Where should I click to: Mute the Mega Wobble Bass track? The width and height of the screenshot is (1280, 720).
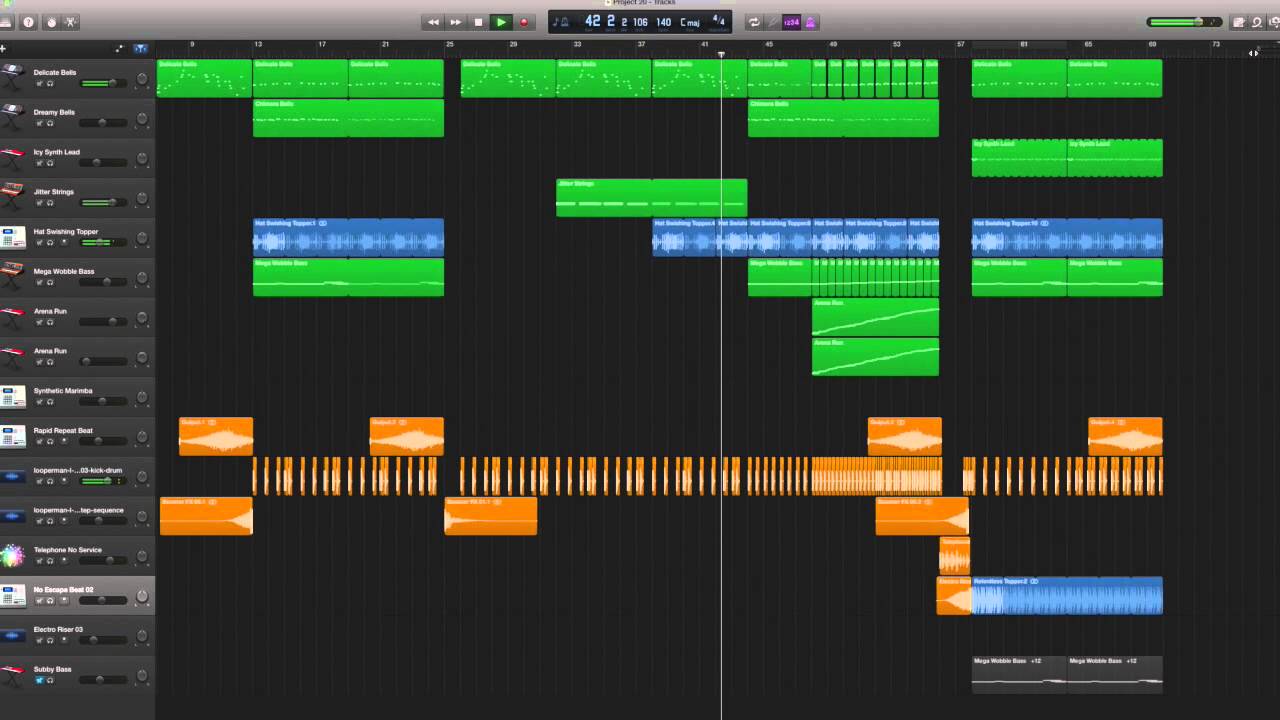click(x=39, y=283)
